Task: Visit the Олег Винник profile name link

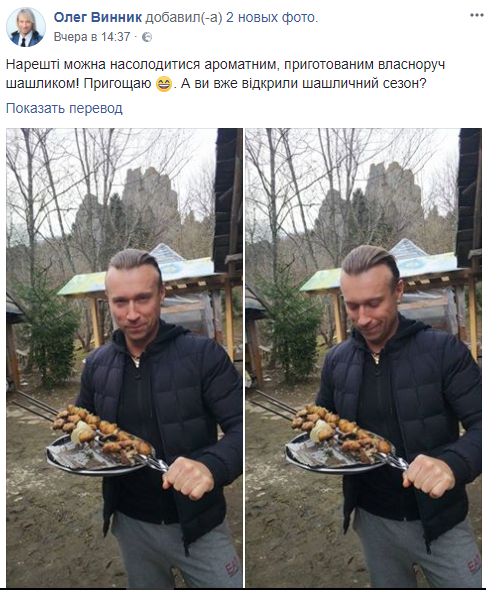Action: (98, 17)
